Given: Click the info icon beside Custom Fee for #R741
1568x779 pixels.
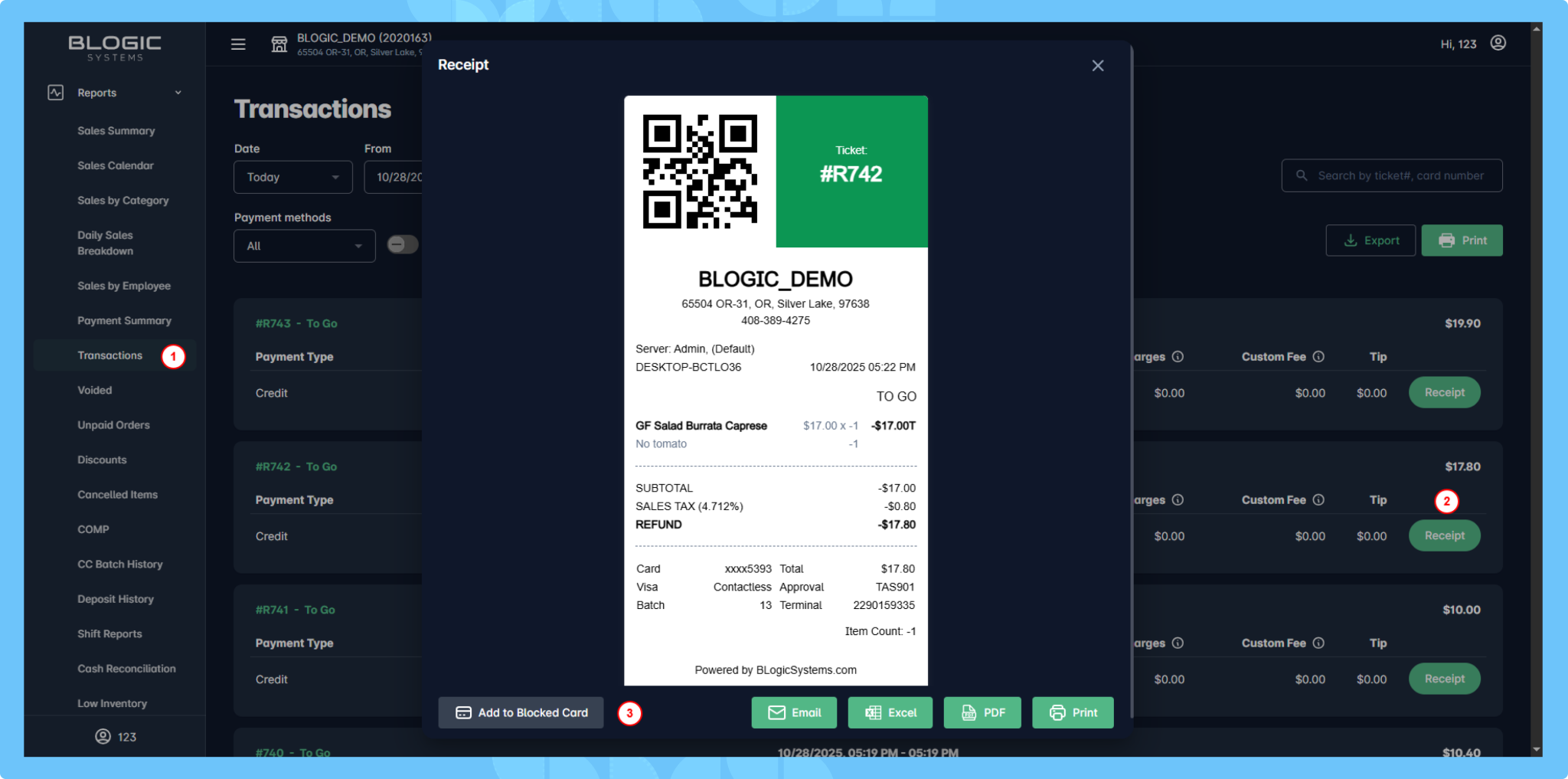Looking at the screenshot, I should (1318, 643).
